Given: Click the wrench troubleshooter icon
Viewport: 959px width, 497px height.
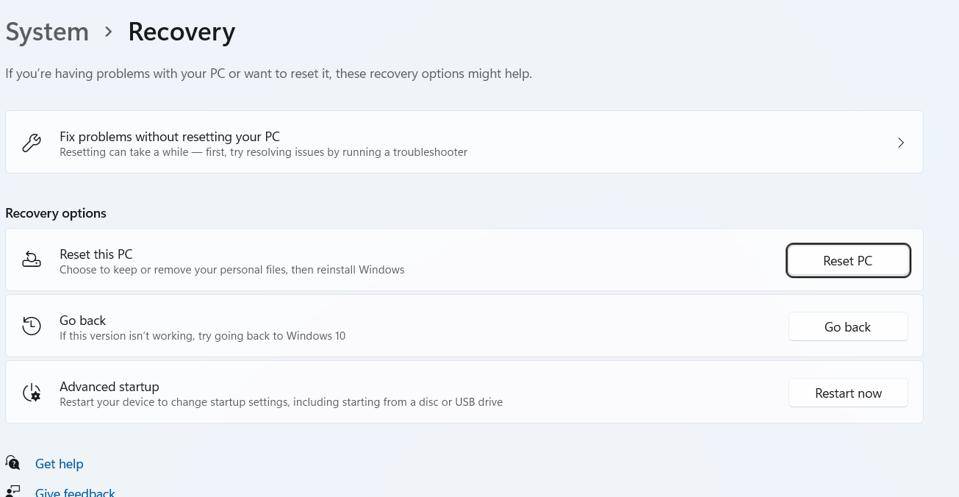Looking at the screenshot, I should coord(31,142).
